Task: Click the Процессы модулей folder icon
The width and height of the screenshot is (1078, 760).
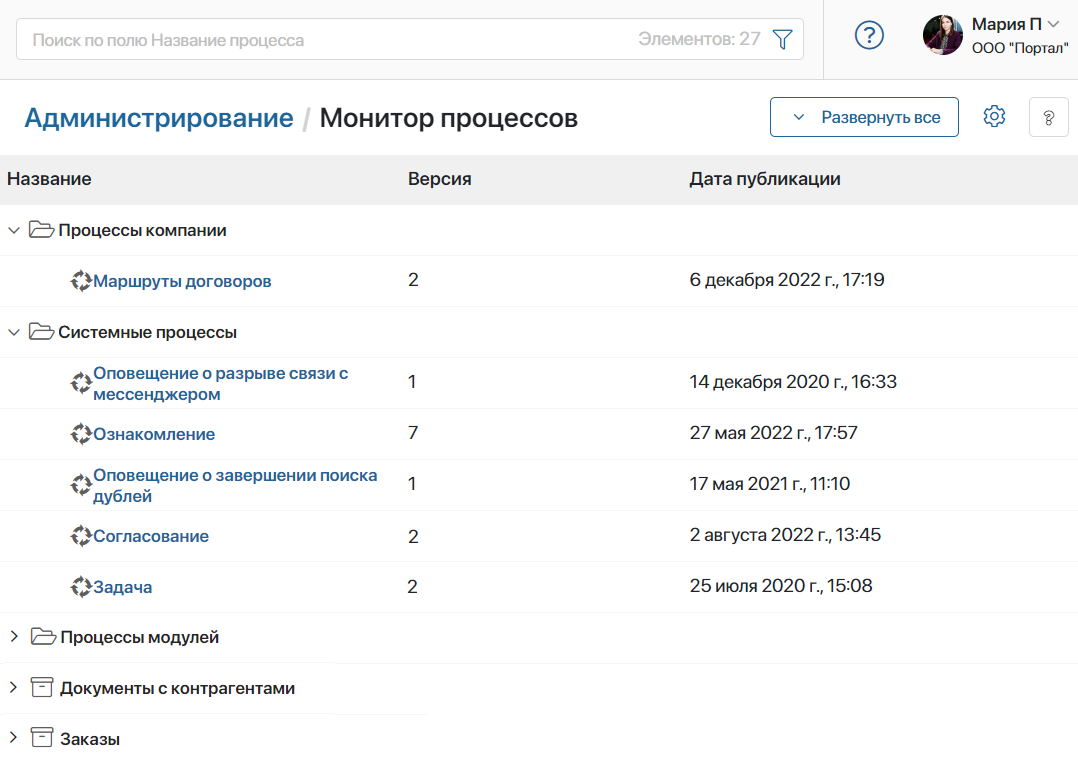Action: pyautogui.click(x=43, y=637)
